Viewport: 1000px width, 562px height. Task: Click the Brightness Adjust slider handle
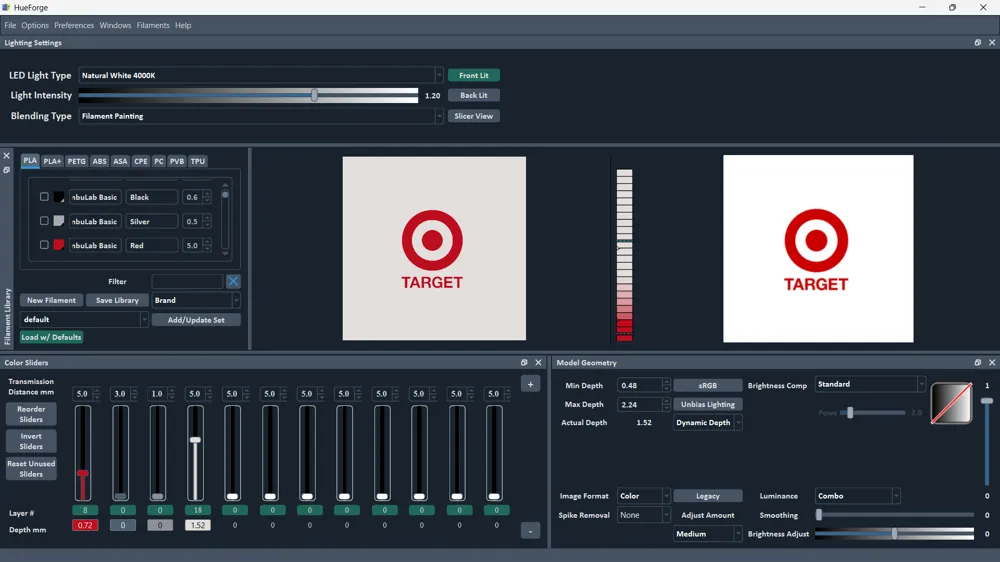coord(895,534)
